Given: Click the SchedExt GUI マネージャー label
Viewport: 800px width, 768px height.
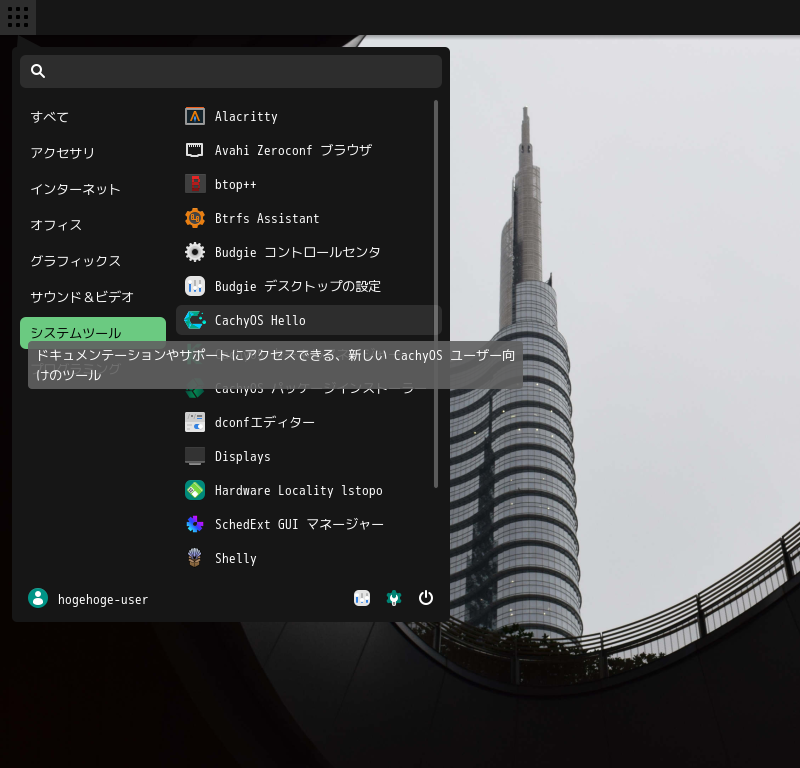Looking at the screenshot, I should tap(299, 524).
